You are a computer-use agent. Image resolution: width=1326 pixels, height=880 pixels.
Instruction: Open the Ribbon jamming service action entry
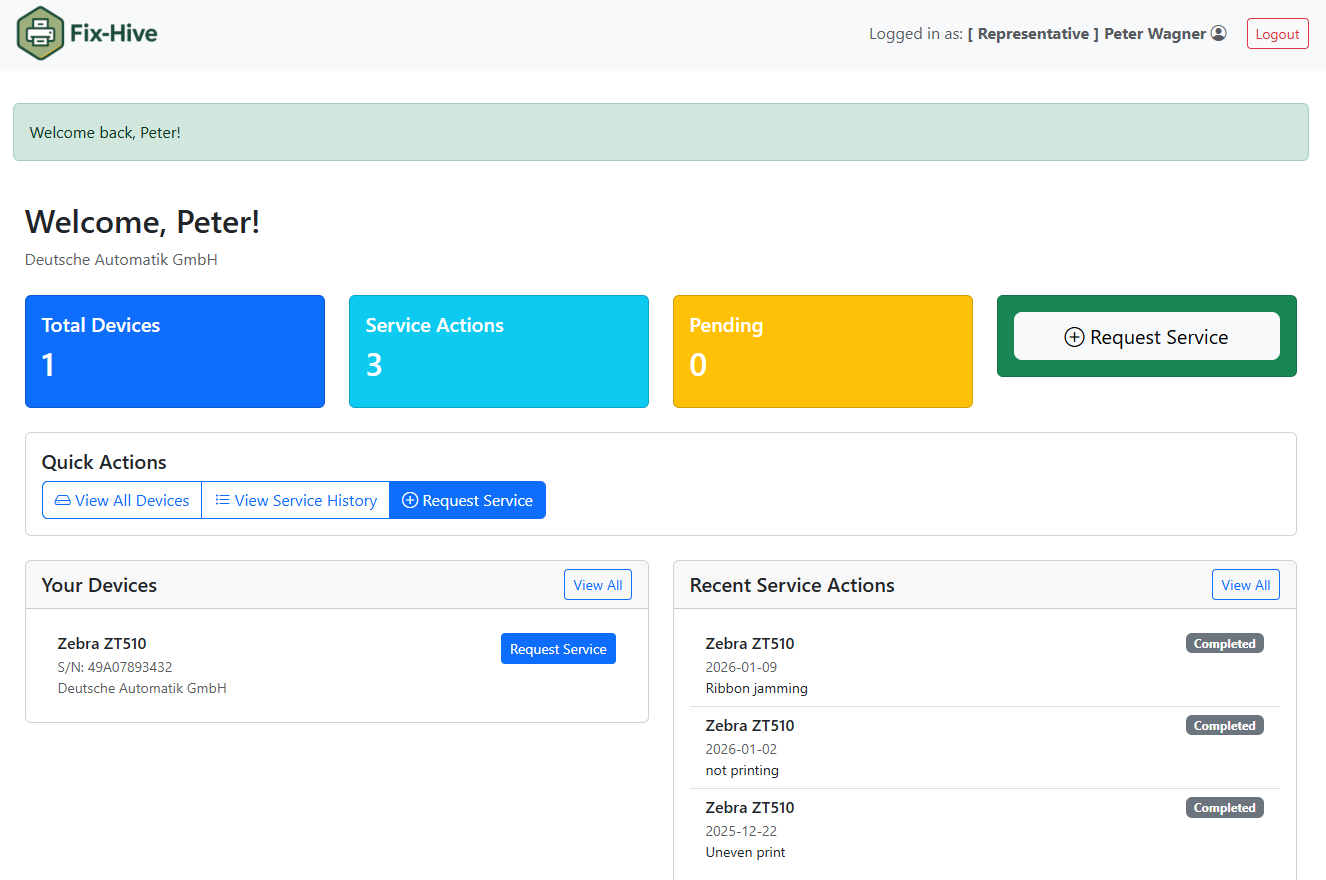tap(756, 688)
